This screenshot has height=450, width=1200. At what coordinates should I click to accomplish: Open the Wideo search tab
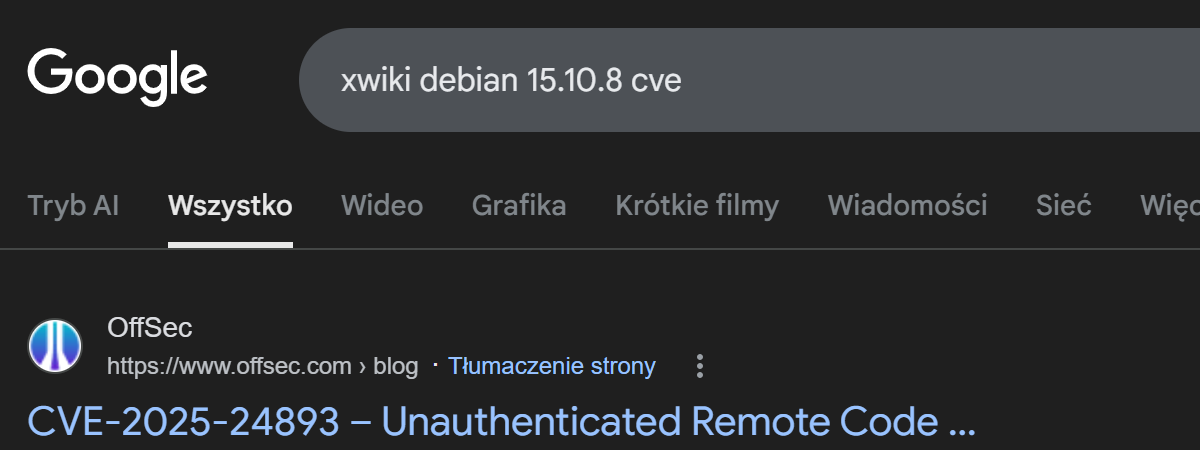point(382,206)
